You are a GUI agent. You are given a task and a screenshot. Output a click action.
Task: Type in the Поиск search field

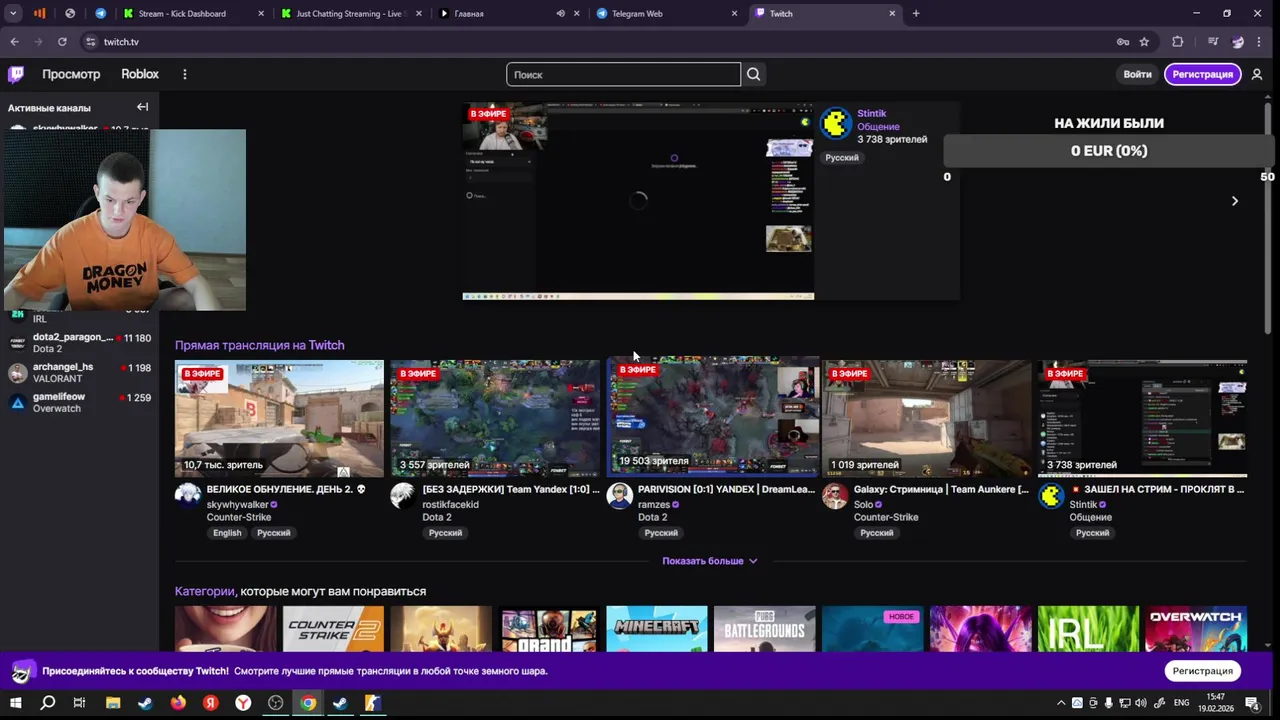tap(623, 74)
